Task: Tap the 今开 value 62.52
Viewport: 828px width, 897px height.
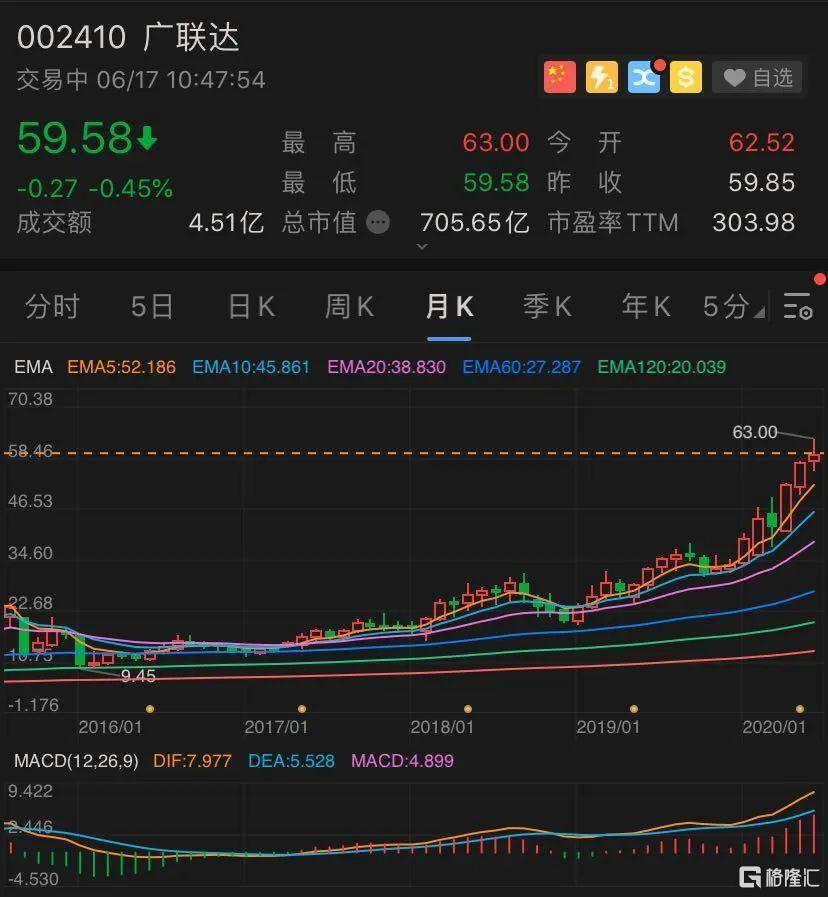Action: click(762, 142)
